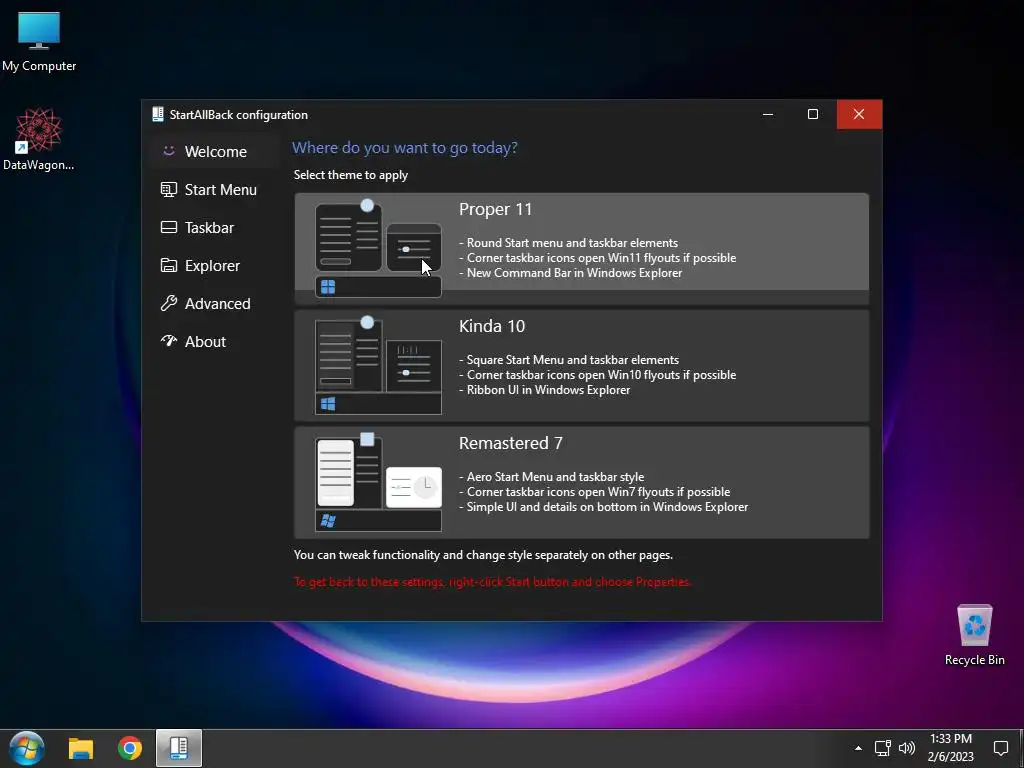The width and height of the screenshot is (1024, 768).
Task: Maximize the StartAllBack configuration window
Action: (813, 114)
